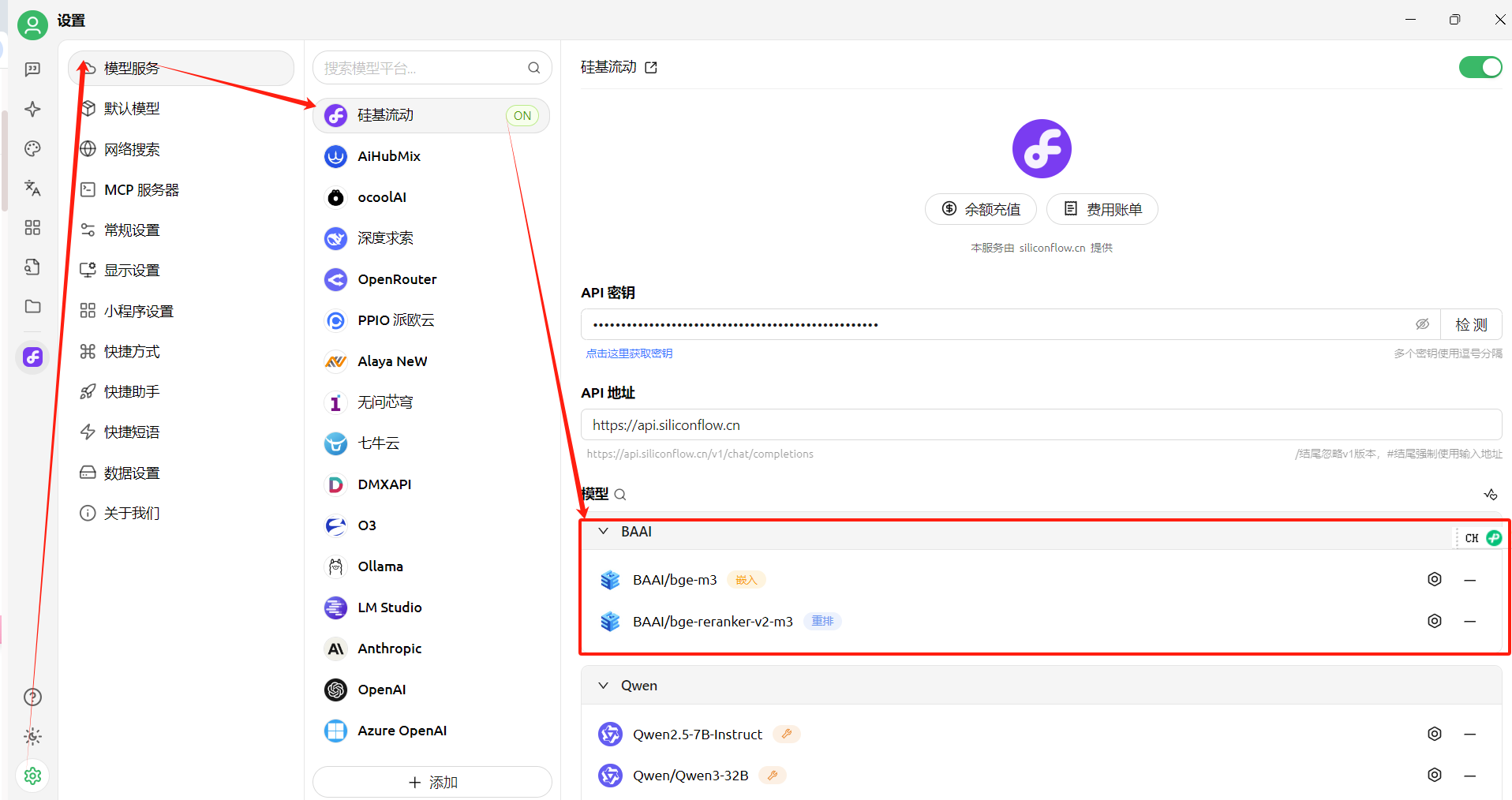Remove Qwen2.5-7B-Instruct with minus icon
This screenshot has height=800, width=1512.
click(1470, 735)
